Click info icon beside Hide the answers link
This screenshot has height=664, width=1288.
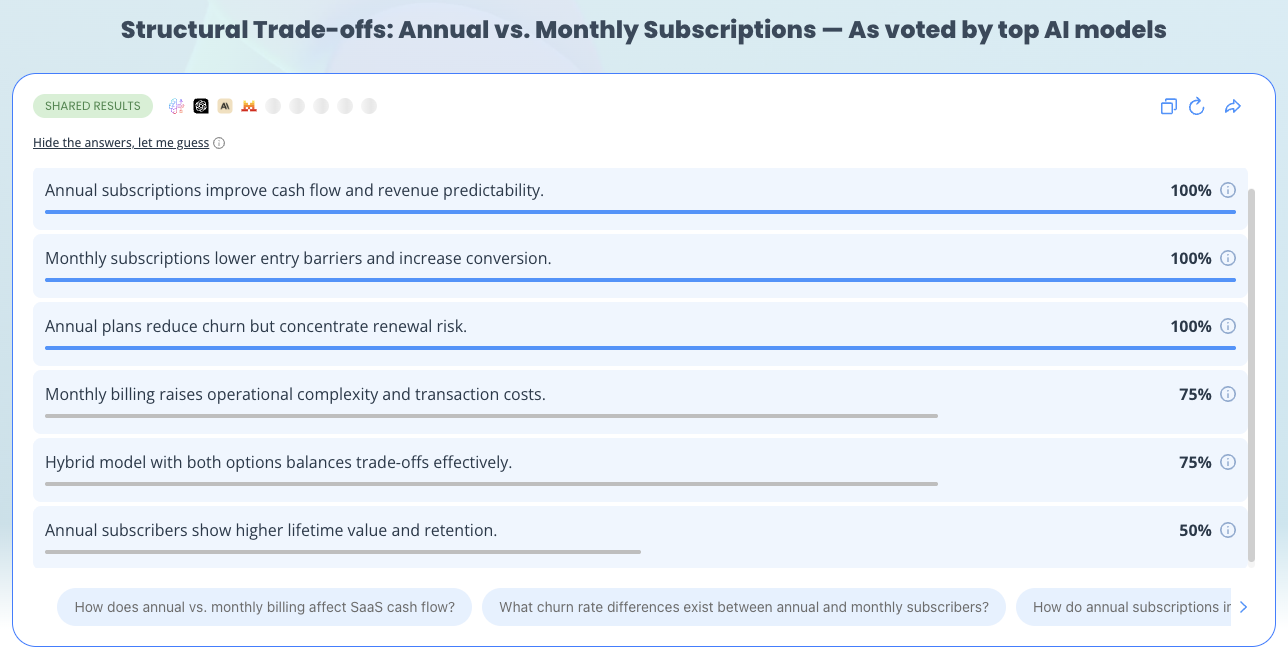(219, 143)
